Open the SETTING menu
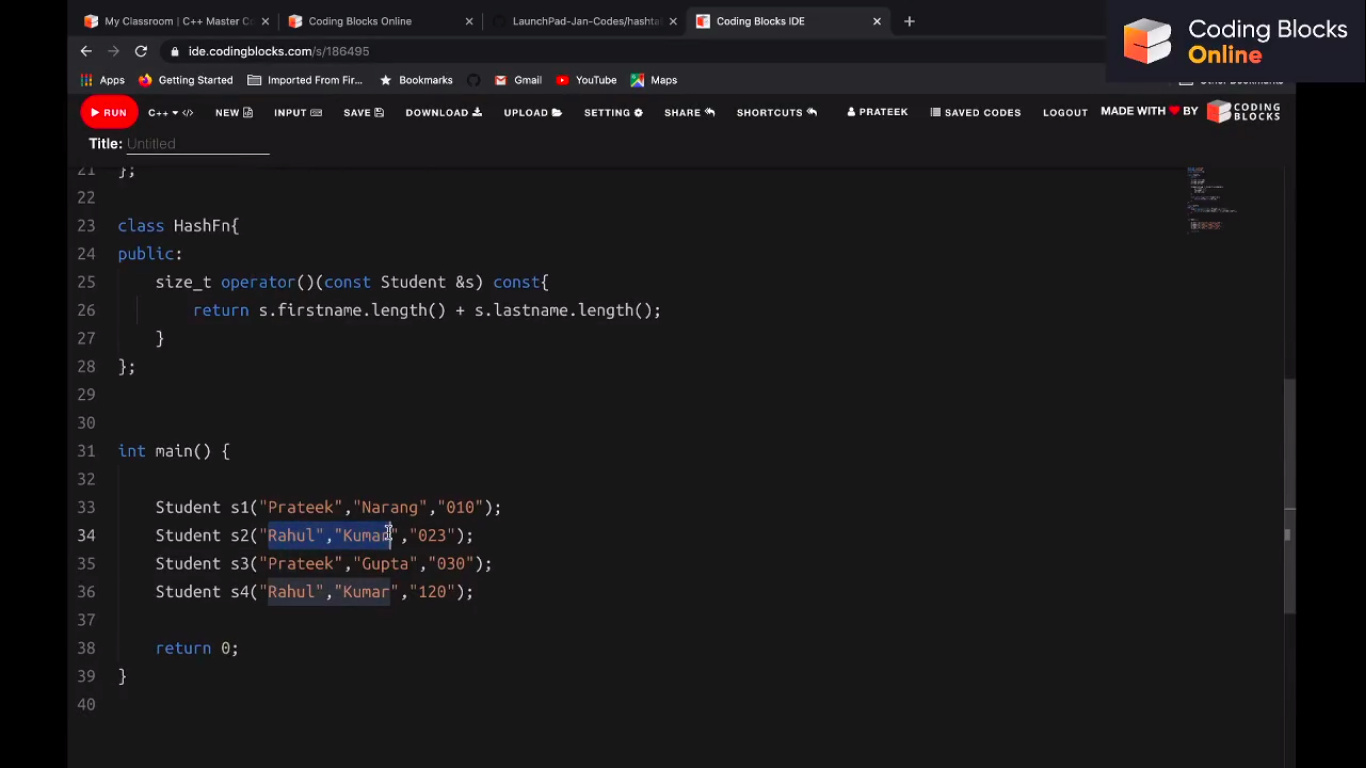The width and height of the screenshot is (1366, 768). (613, 113)
